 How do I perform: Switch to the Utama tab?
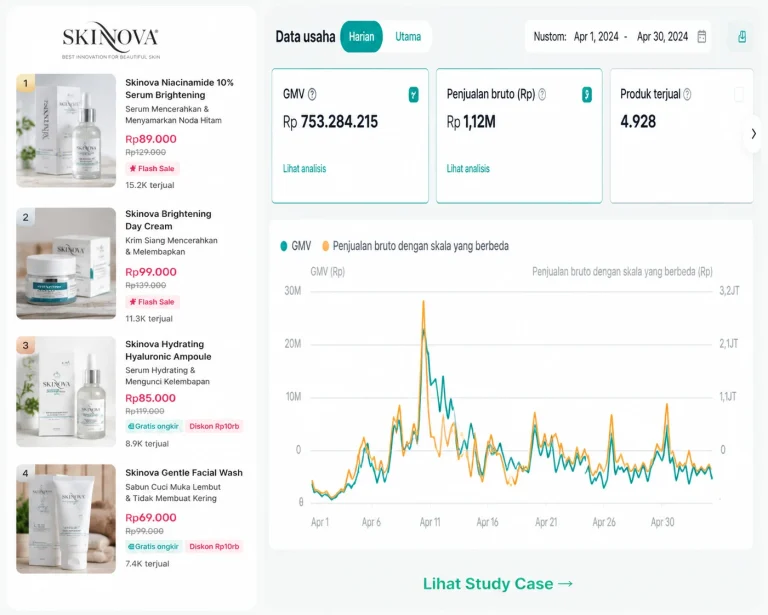[408, 37]
